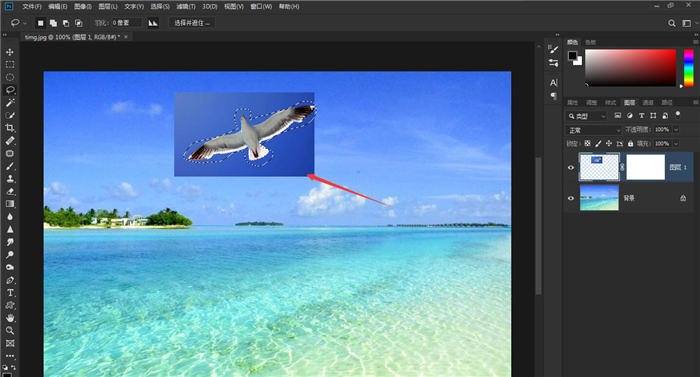
Task: Hide the 图层 1 layer visibility eye
Action: (x=571, y=168)
